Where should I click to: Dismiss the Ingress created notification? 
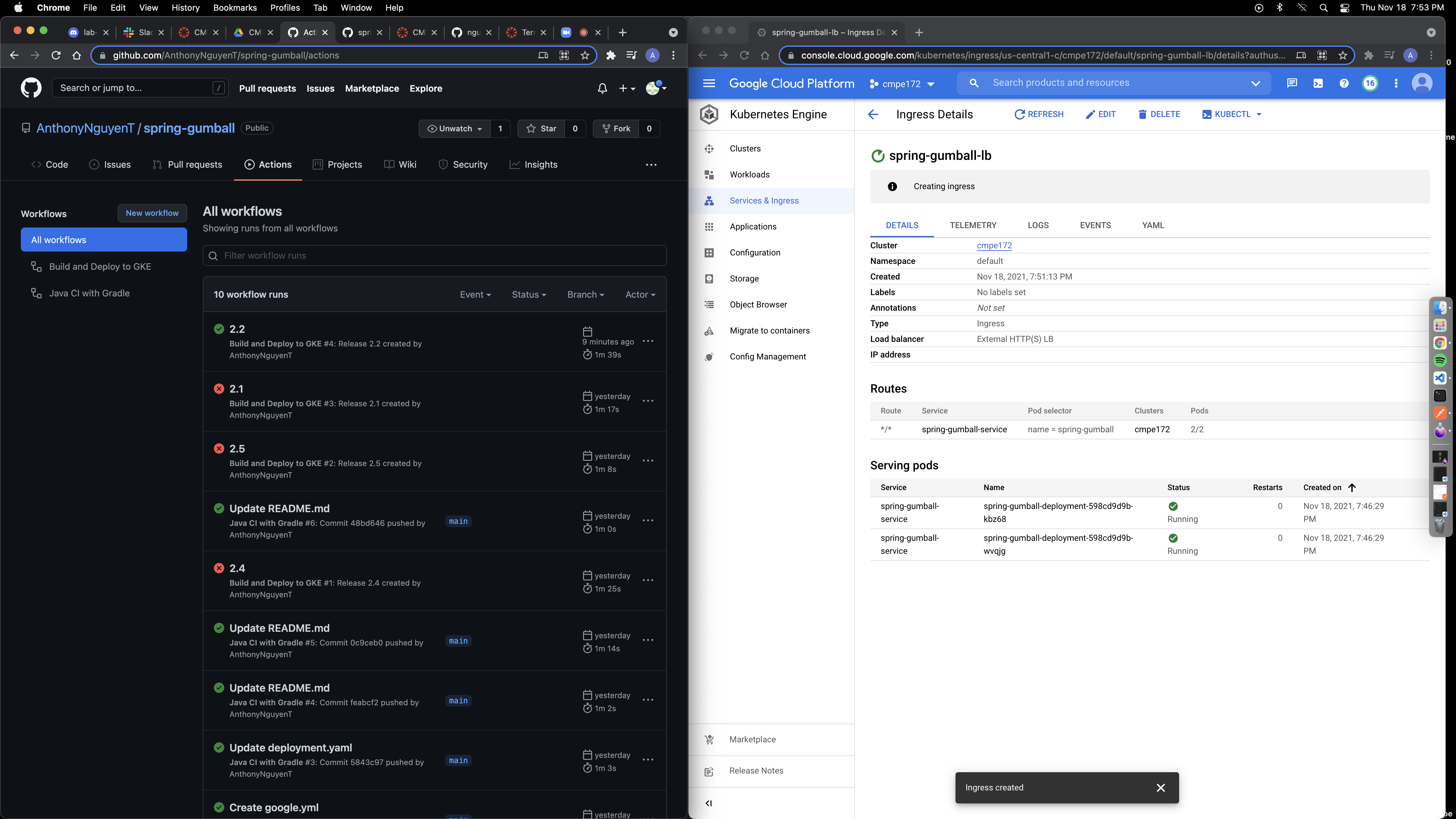1160,787
